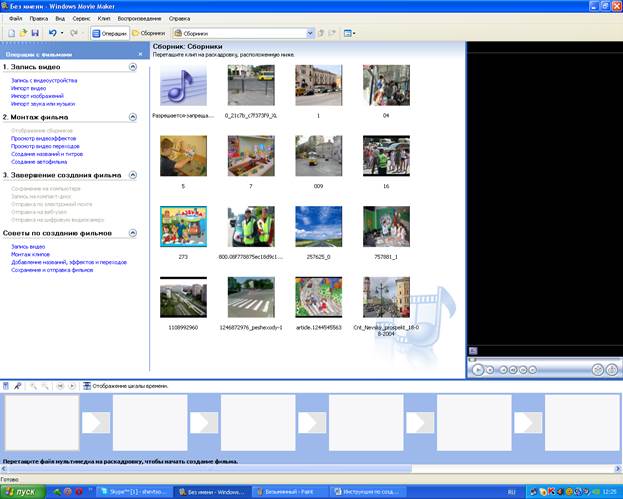Click the New Collection Folder icon
This screenshot has height=499, width=623.
[332, 33]
